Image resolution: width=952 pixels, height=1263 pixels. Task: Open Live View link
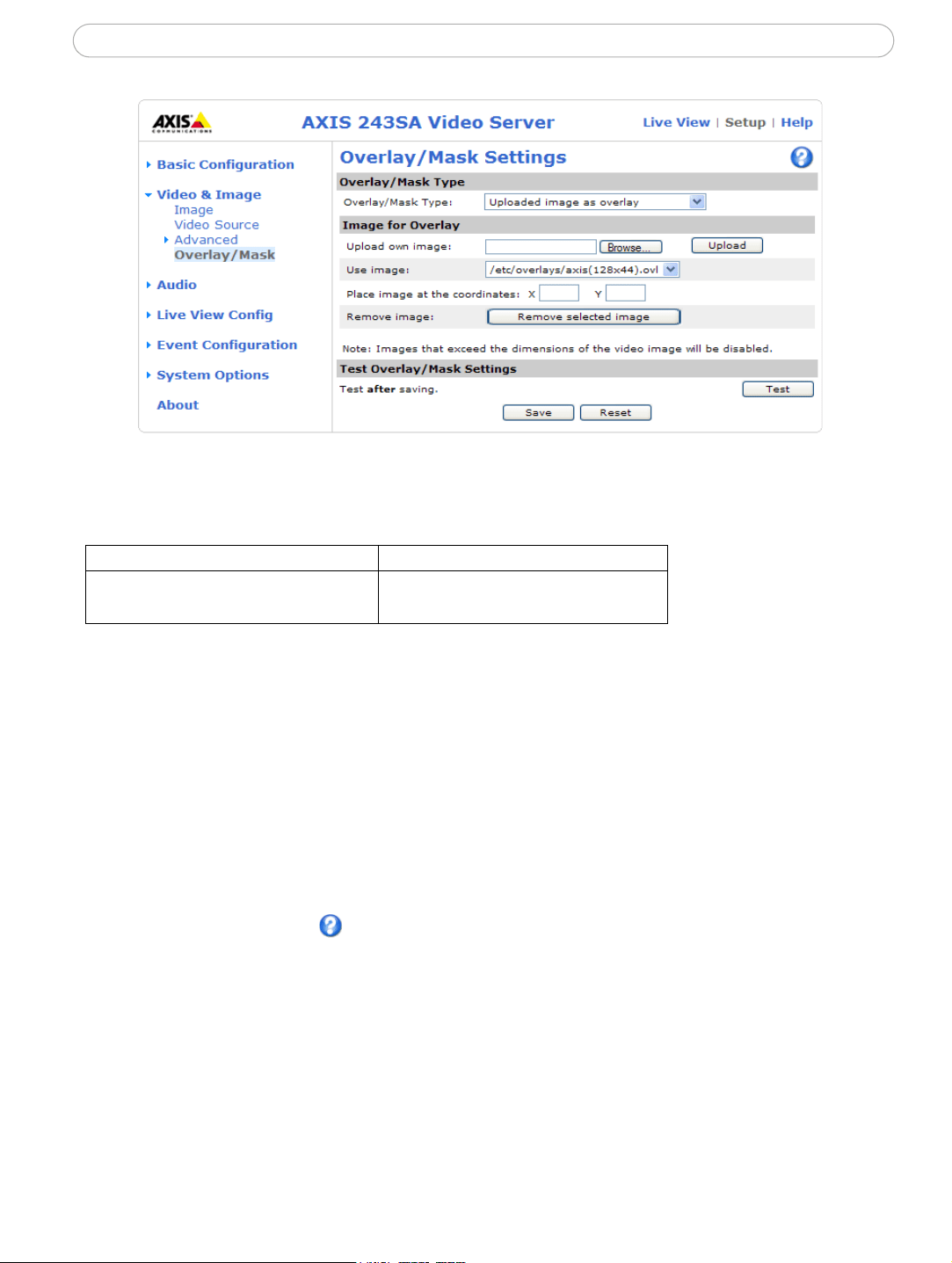[676, 122]
